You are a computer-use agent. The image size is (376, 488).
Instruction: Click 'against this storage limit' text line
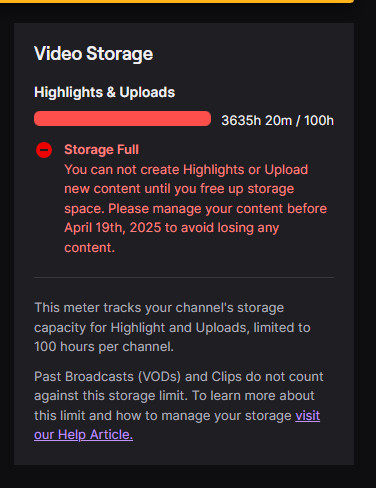174,396
